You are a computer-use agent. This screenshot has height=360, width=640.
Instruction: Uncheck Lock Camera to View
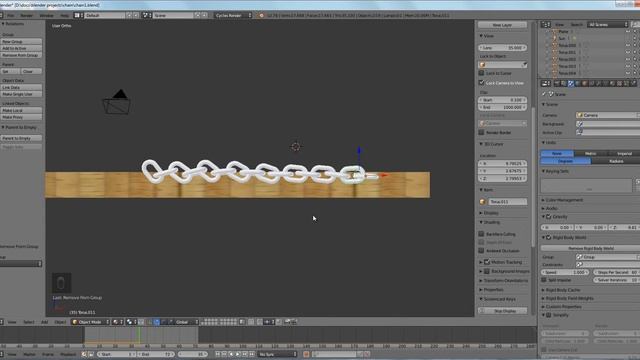482,83
